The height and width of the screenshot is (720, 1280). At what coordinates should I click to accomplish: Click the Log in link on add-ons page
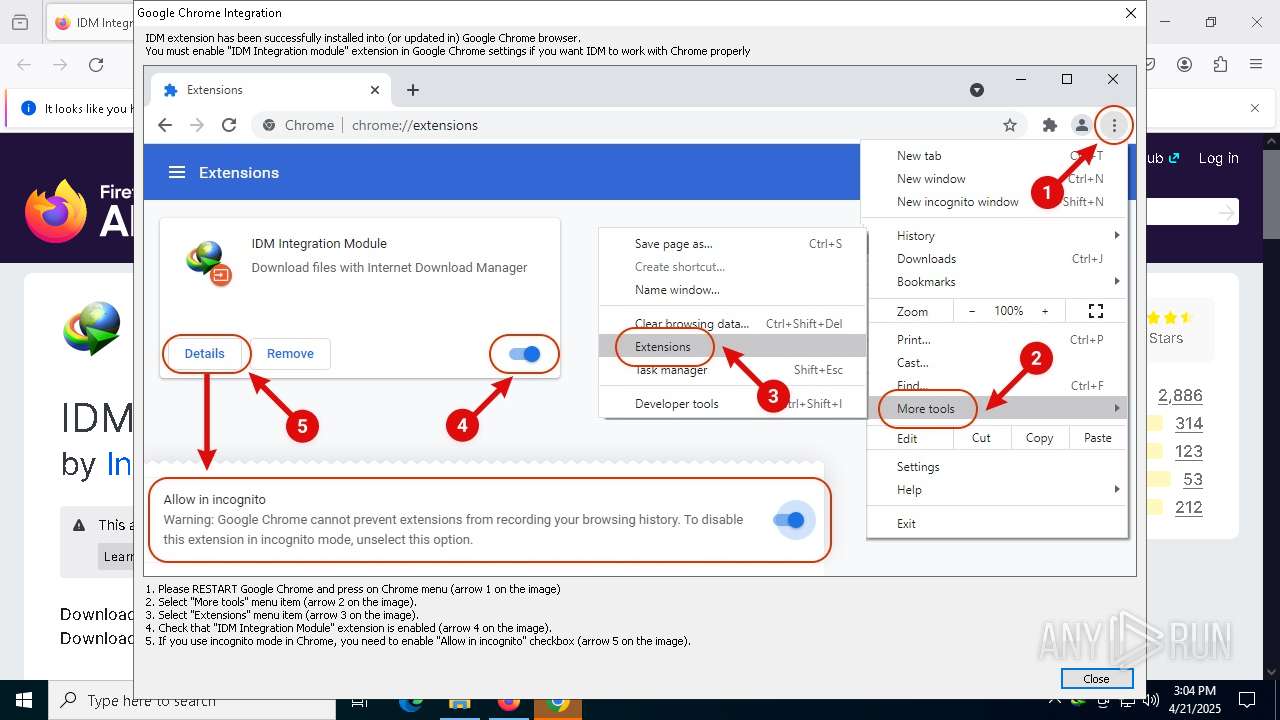(1218, 158)
